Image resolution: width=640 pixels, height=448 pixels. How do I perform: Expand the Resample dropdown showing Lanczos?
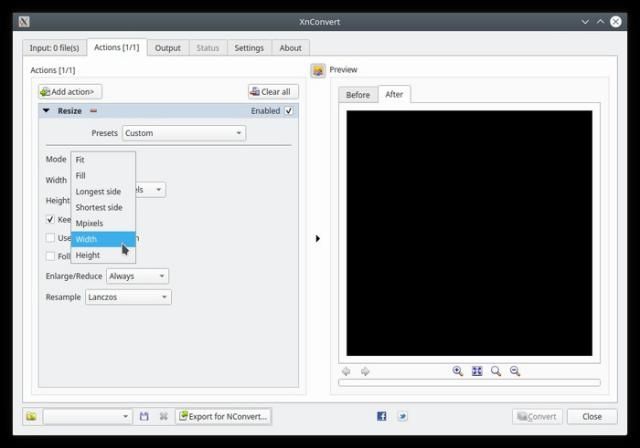tap(129, 297)
